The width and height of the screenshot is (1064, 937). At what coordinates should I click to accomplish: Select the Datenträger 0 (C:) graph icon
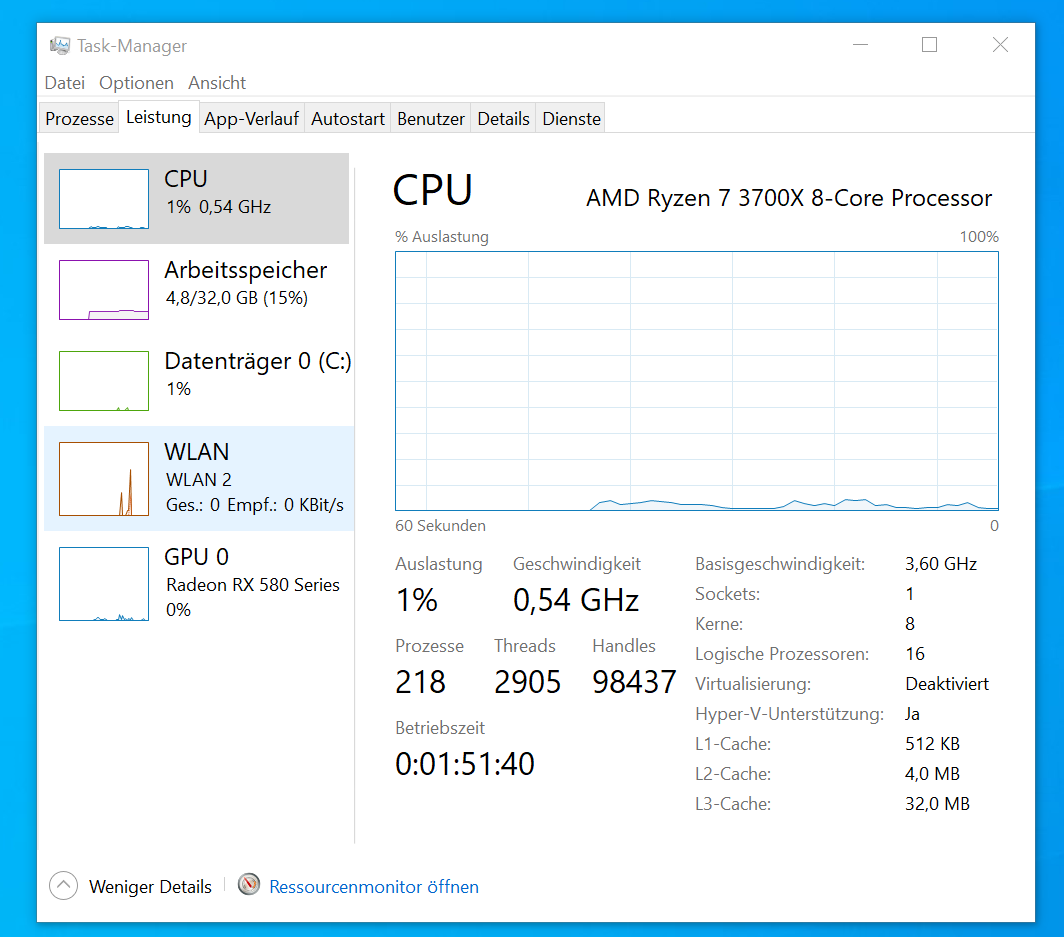103,380
